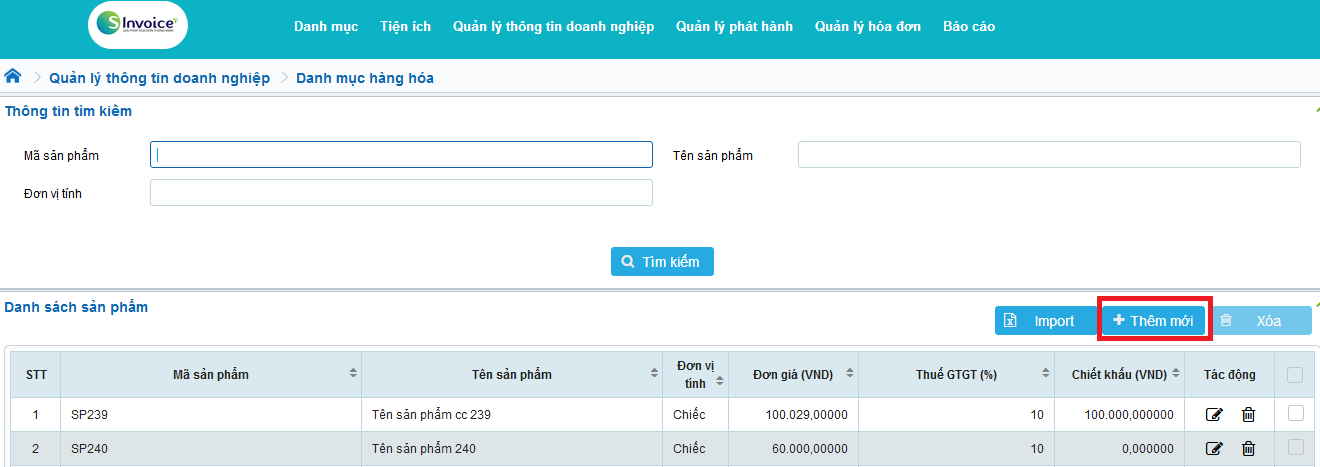Screen dimensions: 1320x467
Task: Toggle the select-all checkbox in table header
Action: point(1295,375)
